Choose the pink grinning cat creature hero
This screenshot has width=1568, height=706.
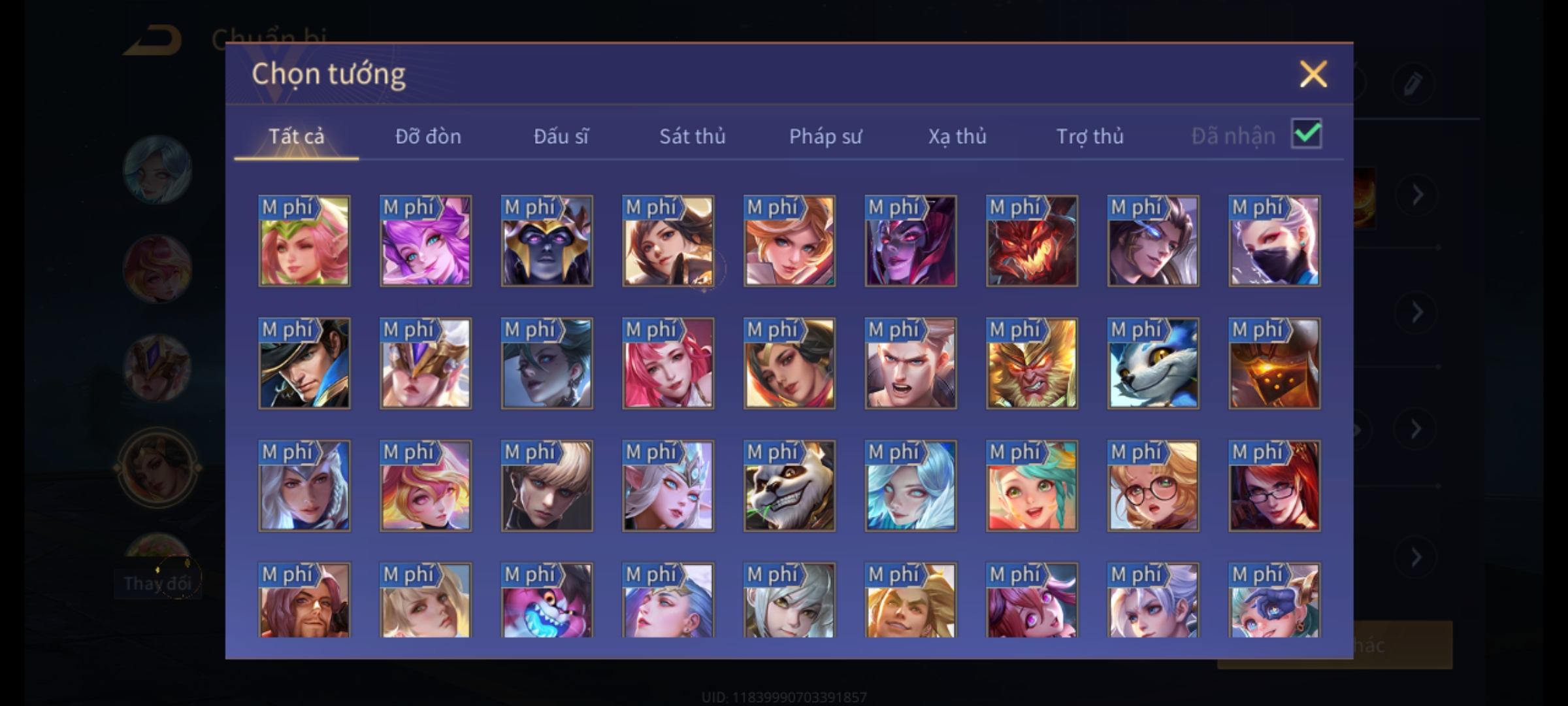tap(547, 600)
